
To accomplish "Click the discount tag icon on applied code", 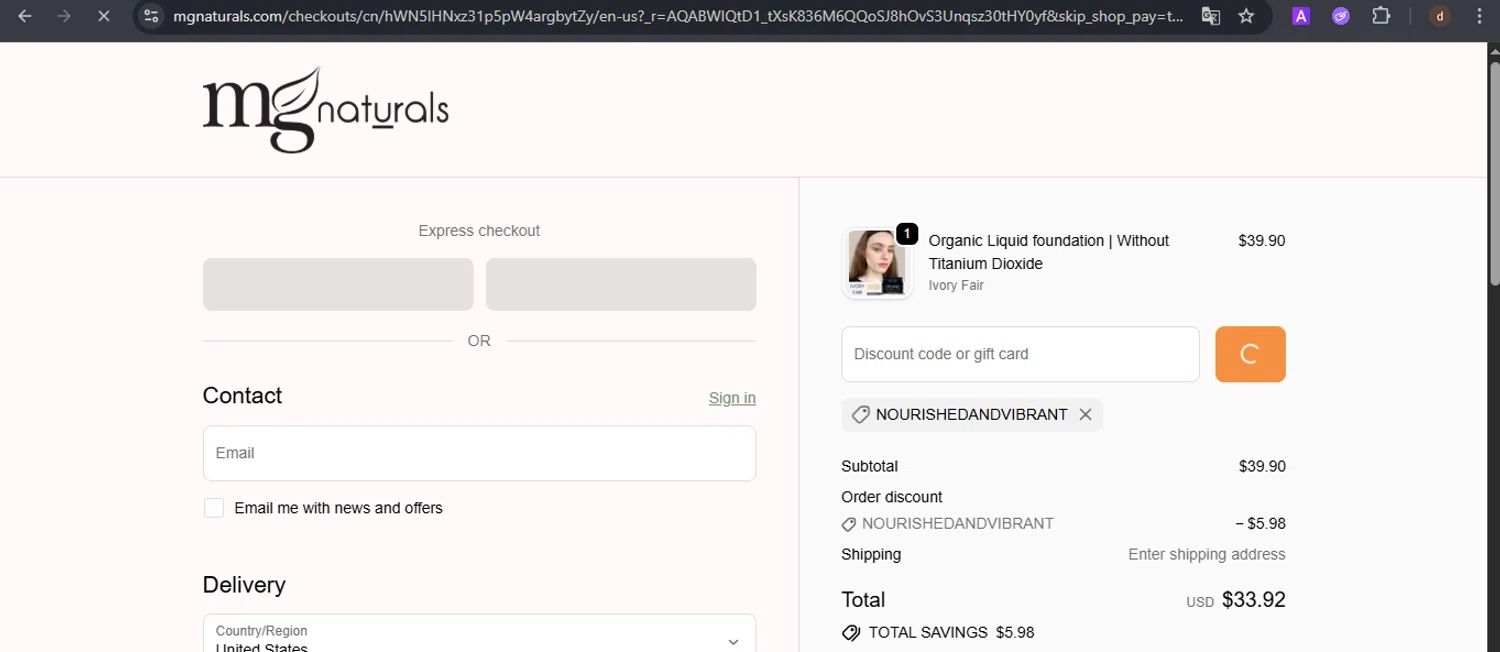I will tap(860, 414).
